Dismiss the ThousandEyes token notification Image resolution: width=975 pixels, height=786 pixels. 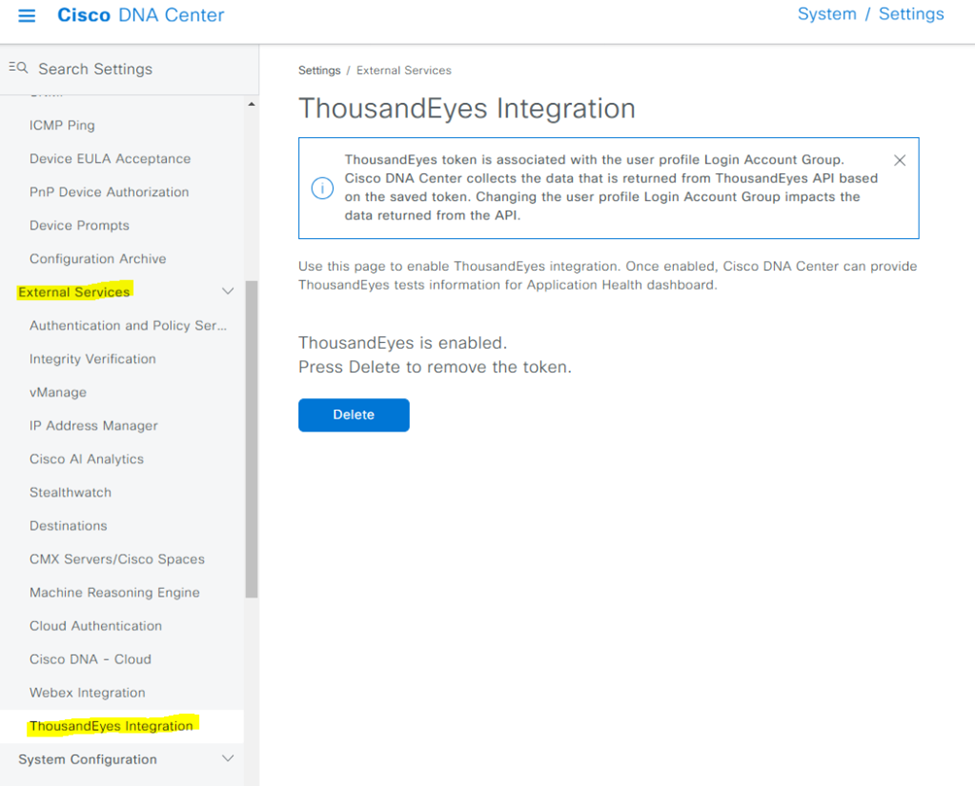pos(899,159)
